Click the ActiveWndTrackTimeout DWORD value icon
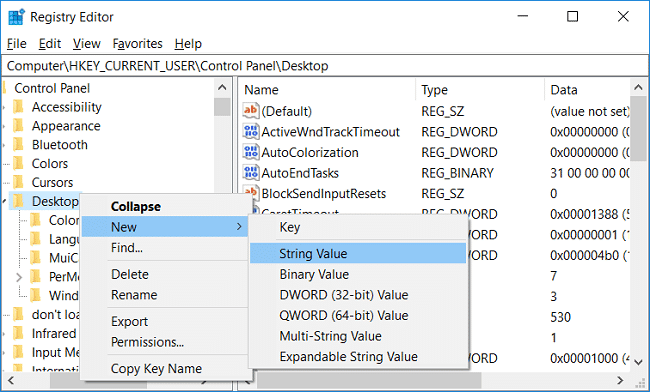Image resolution: width=650 pixels, height=392 pixels. tap(251, 131)
